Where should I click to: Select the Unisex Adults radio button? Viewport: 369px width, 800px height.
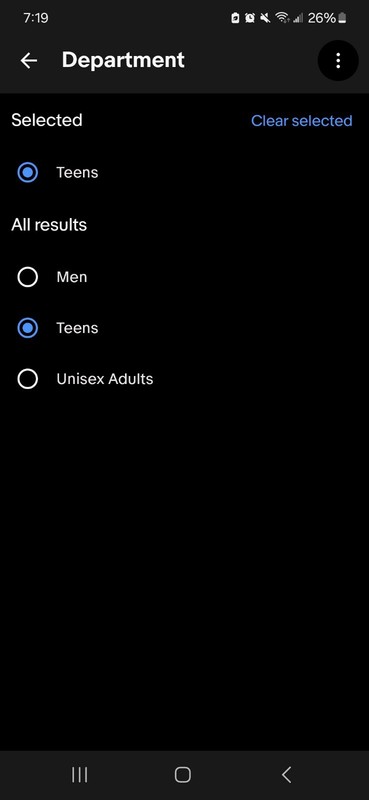pyautogui.click(x=28, y=379)
